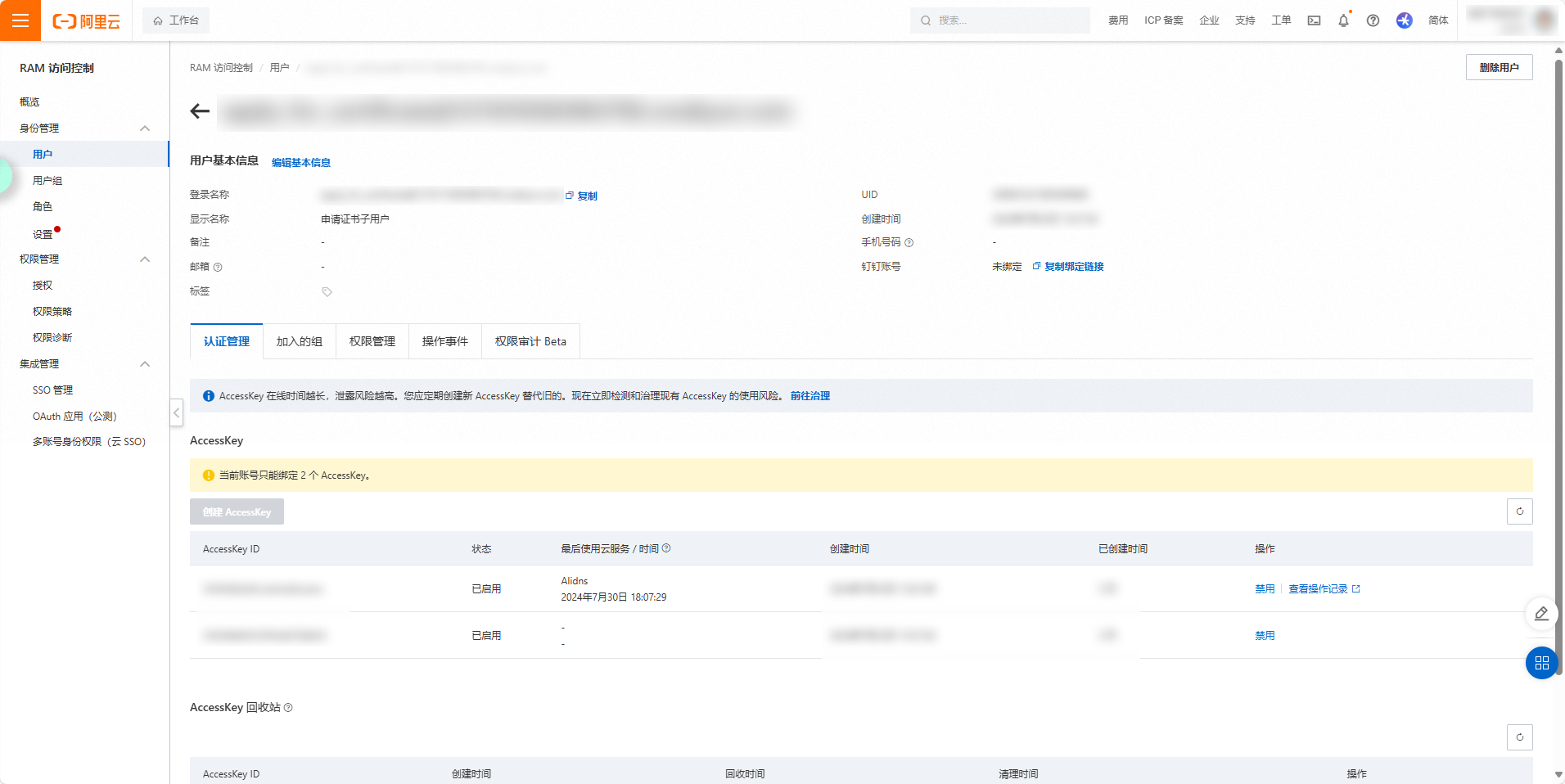The width and height of the screenshot is (1565, 784).
Task: Switch to the 操作事件 tab
Action: point(444,341)
